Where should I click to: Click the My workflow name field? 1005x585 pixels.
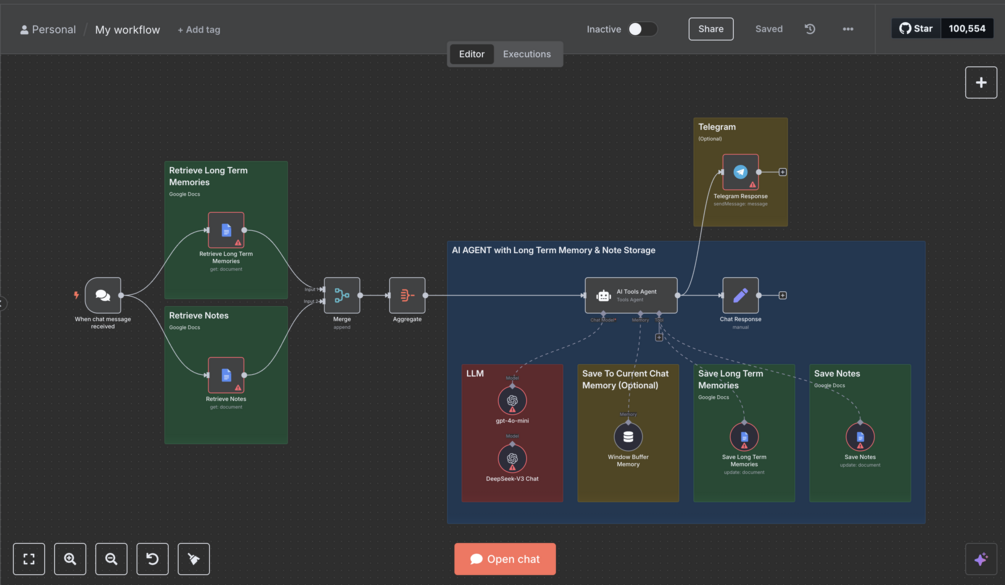[x=128, y=29]
